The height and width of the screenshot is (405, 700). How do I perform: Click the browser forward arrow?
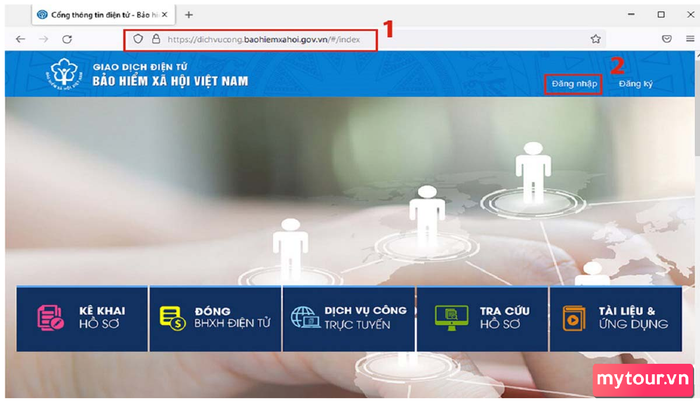[x=43, y=39]
